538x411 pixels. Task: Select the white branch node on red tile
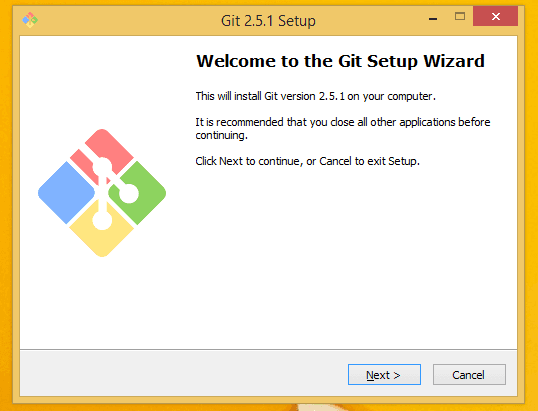(x=102, y=167)
